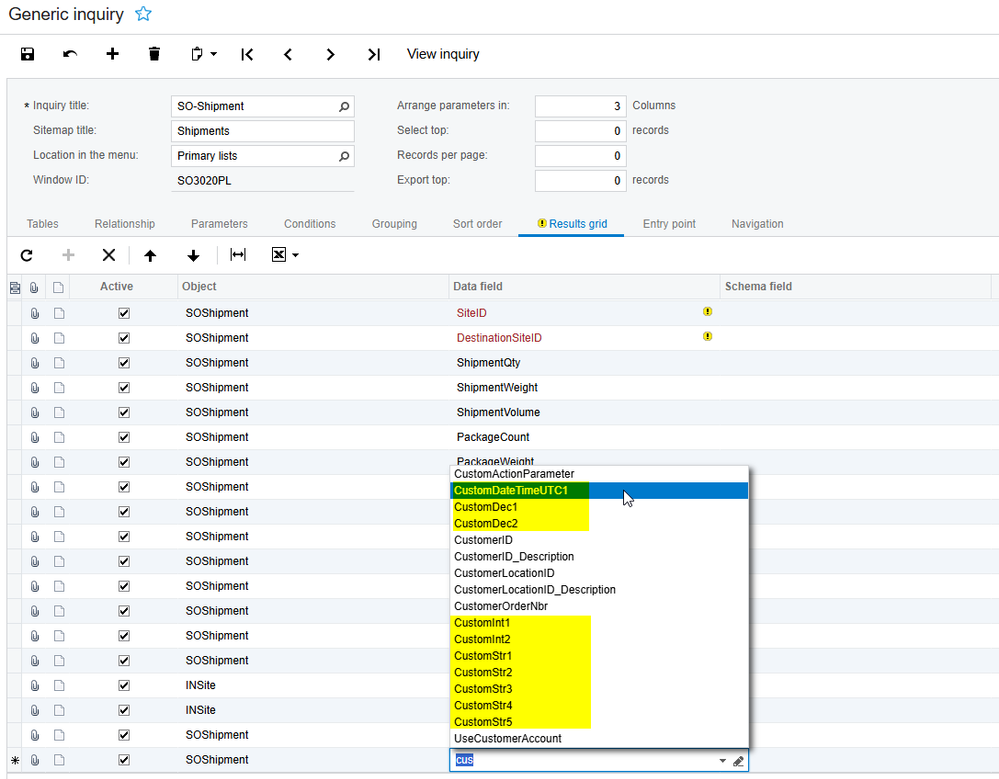
Task: Fit columns to width in grid
Action: (x=238, y=255)
